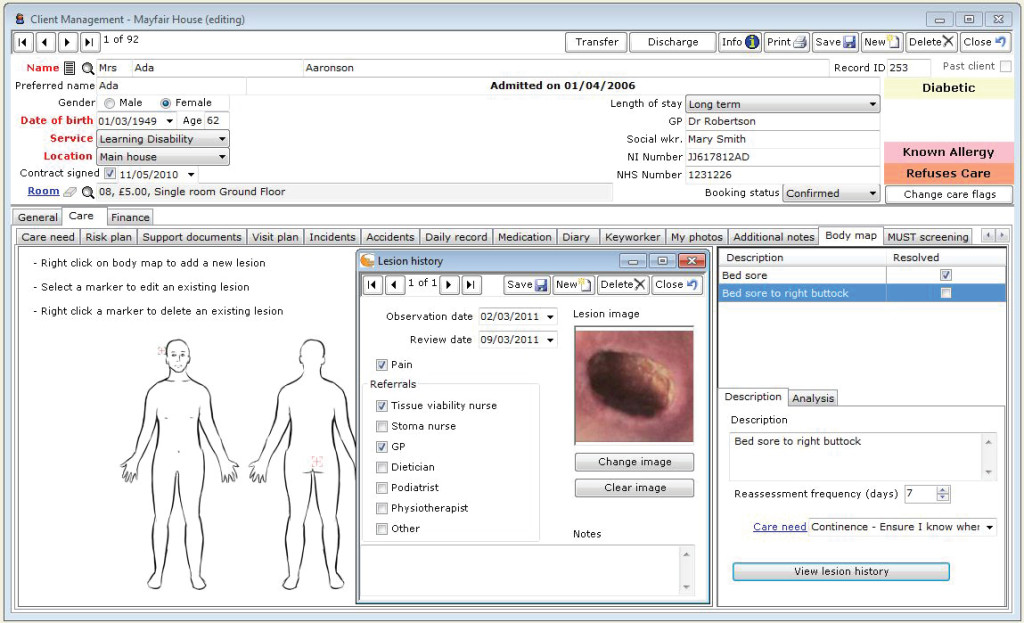Increase the Reassessment frequency days value

[942, 490]
